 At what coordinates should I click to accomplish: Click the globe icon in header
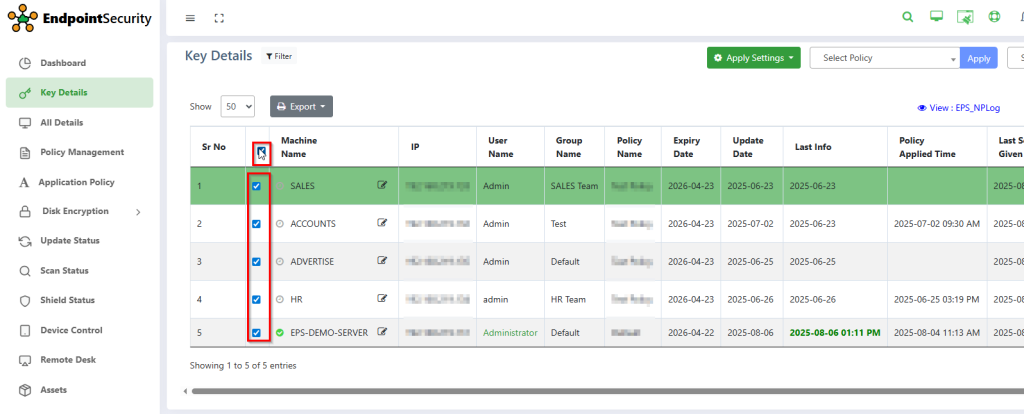pos(994,17)
